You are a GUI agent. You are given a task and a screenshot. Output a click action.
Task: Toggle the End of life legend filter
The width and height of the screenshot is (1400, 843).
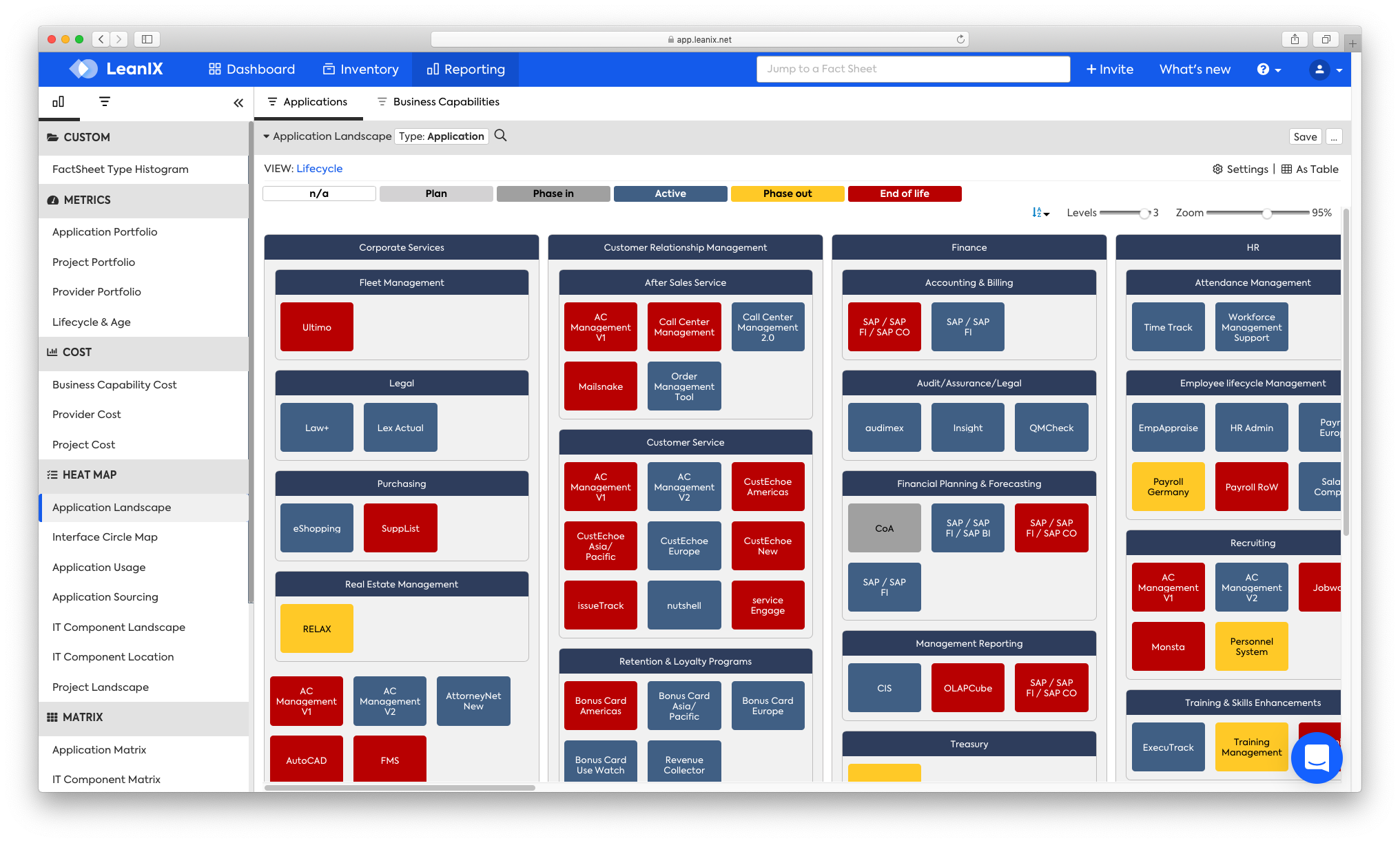904,194
